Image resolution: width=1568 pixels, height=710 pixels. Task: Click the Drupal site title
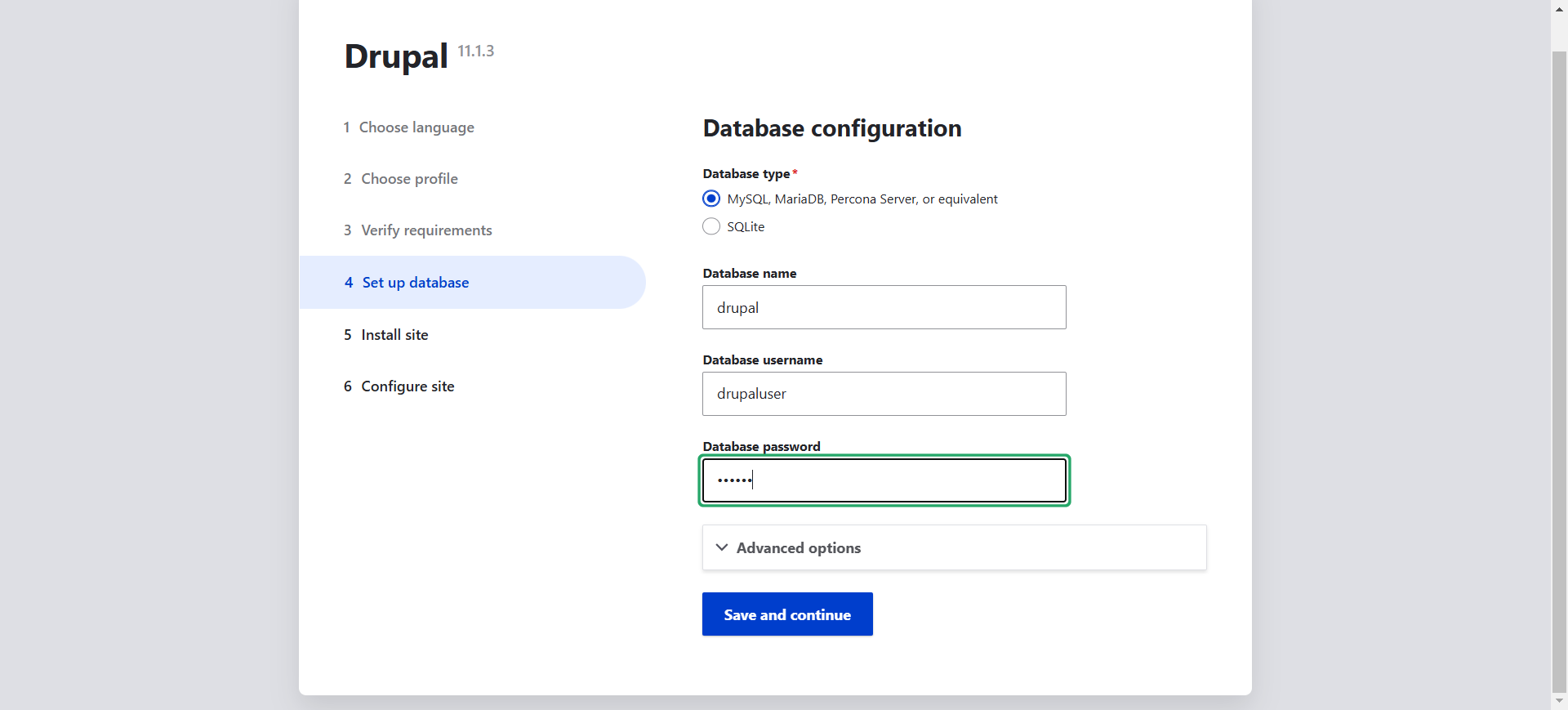click(396, 56)
